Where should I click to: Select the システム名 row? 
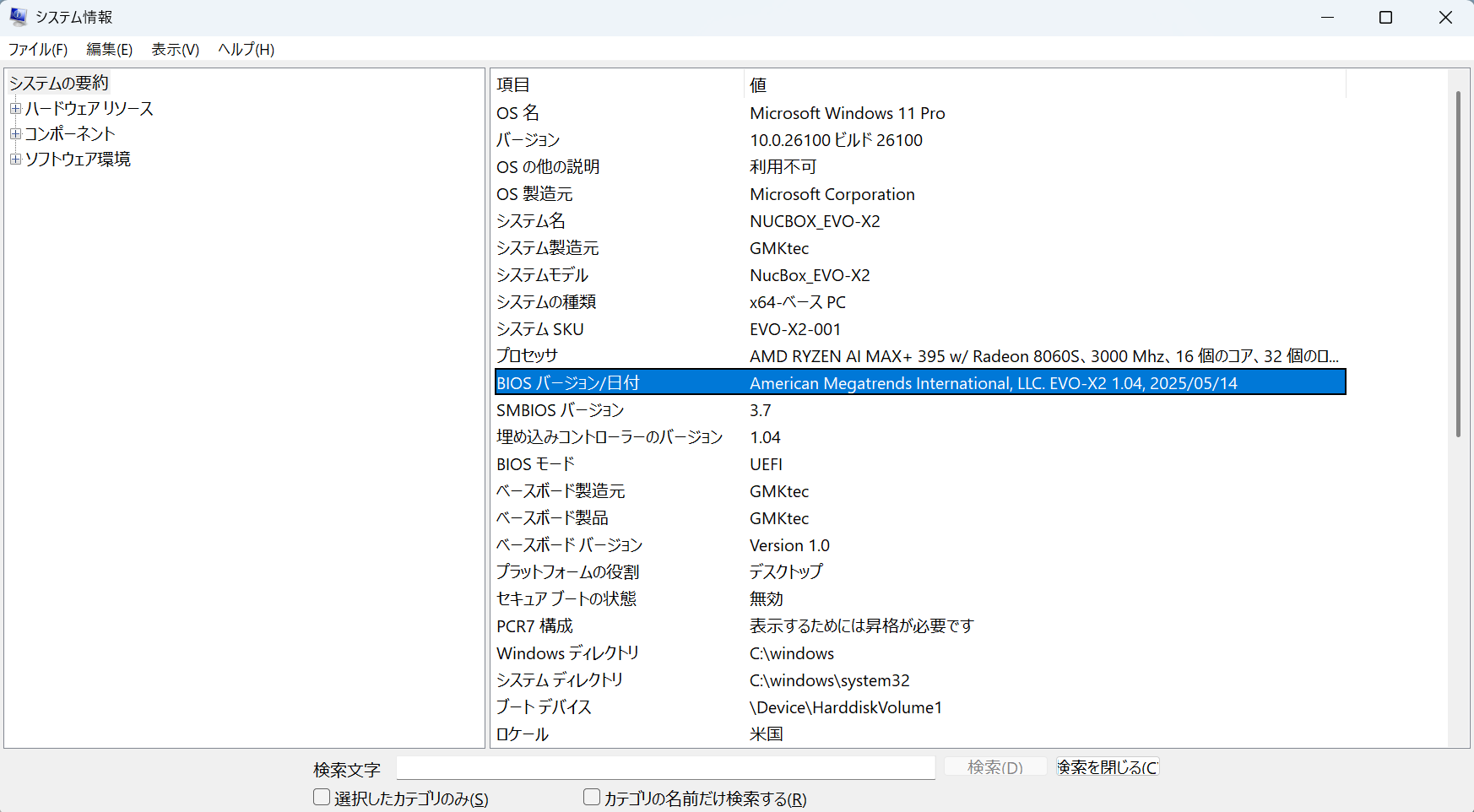coord(920,221)
